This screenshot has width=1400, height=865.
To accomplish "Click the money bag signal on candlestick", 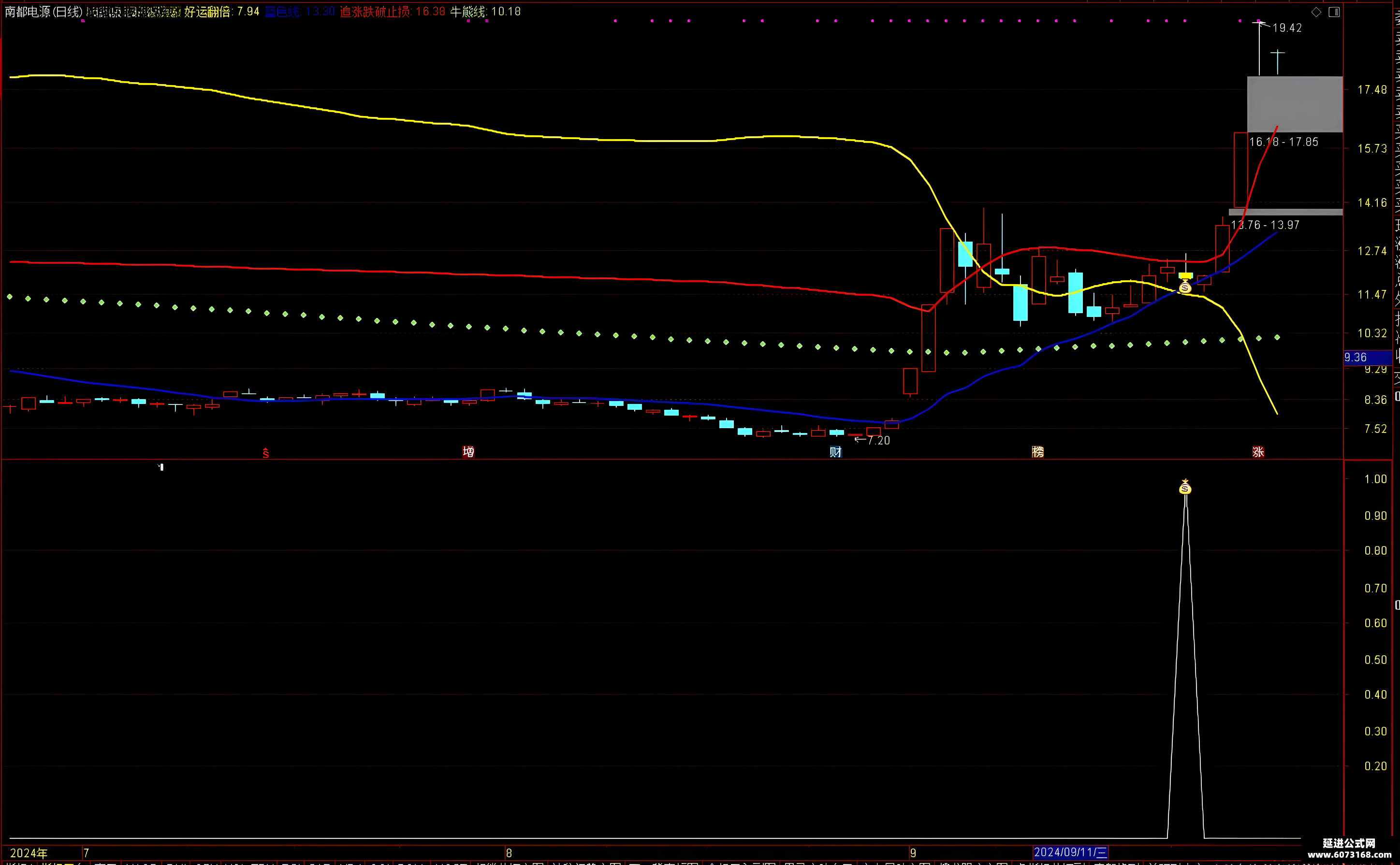I will point(1185,287).
